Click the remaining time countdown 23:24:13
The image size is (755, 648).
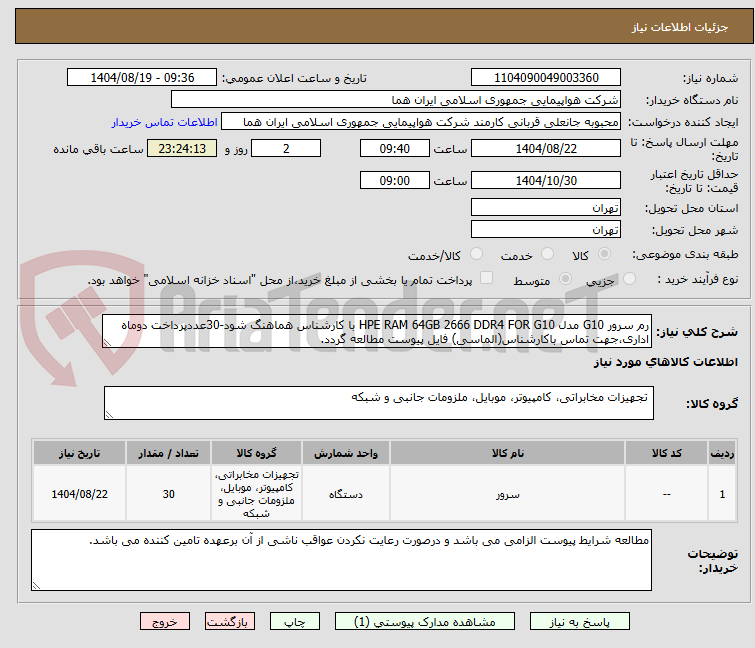(182, 148)
